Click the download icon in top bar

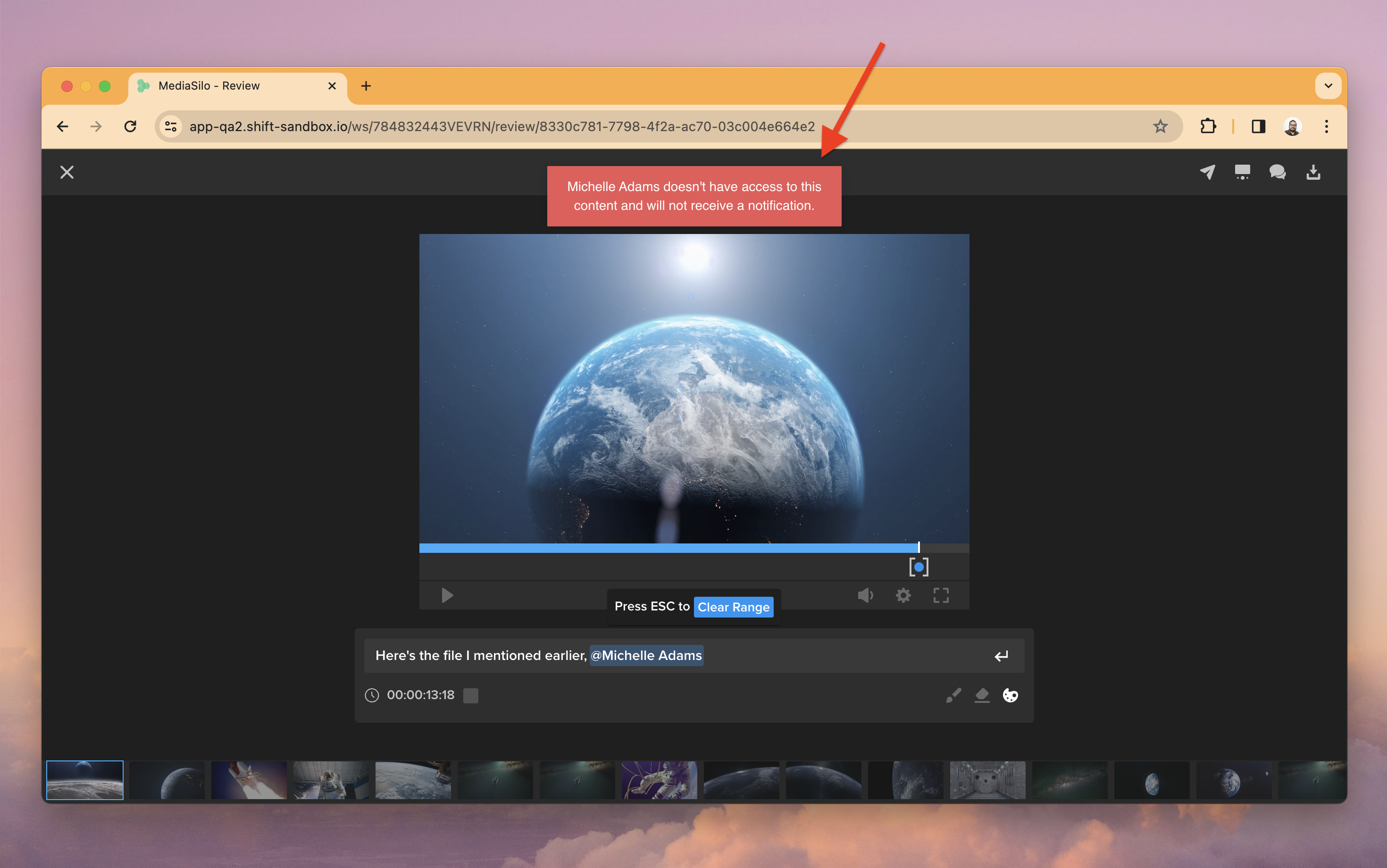point(1313,172)
